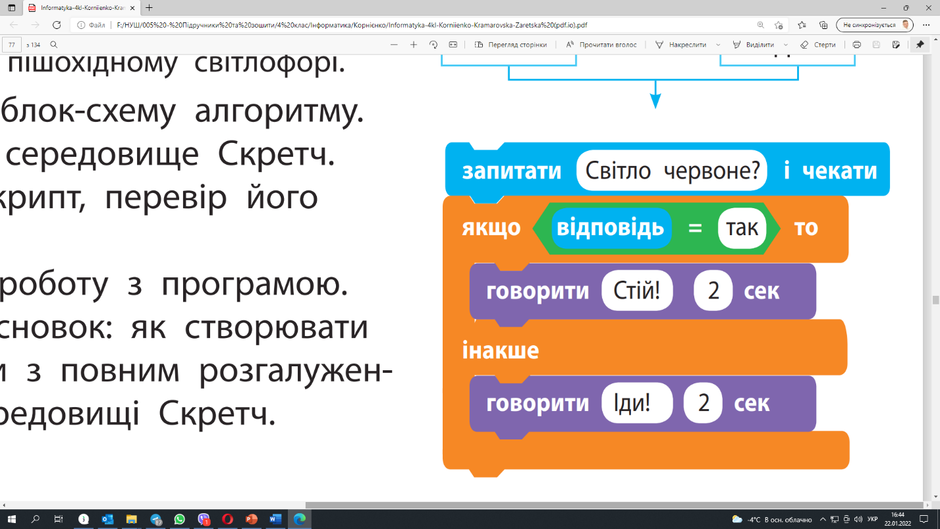Add this page to favorites
The width and height of the screenshot is (940, 529).
(x=779, y=25)
